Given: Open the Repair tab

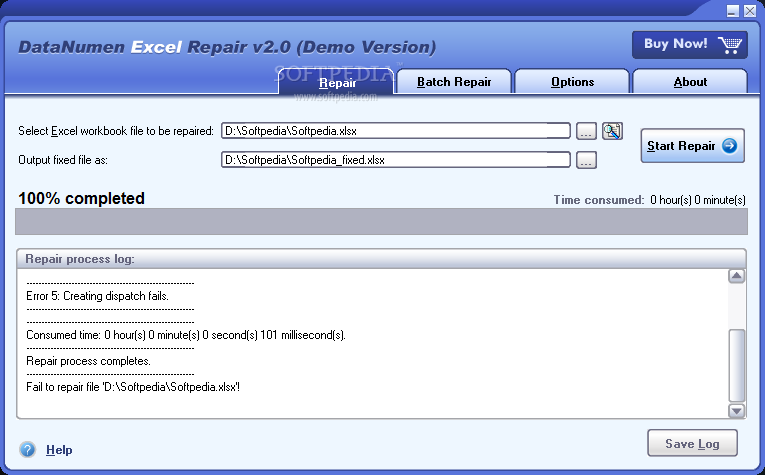Looking at the screenshot, I should [336, 82].
